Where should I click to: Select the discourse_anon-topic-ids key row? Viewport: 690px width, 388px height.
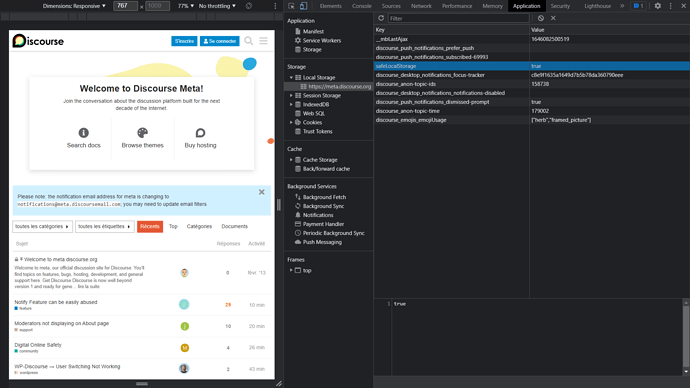point(532,84)
